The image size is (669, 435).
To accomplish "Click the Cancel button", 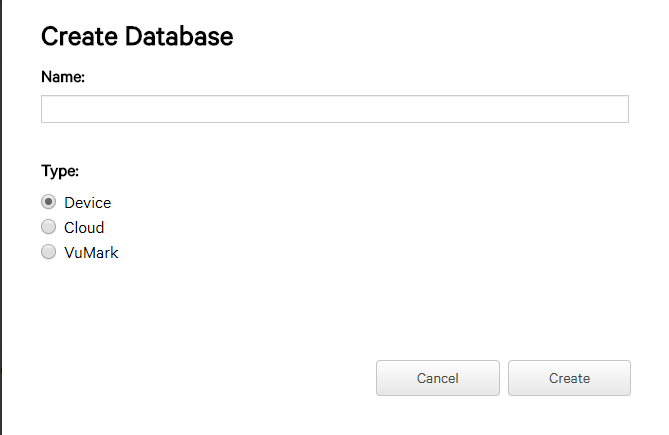I will click(x=438, y=378).
